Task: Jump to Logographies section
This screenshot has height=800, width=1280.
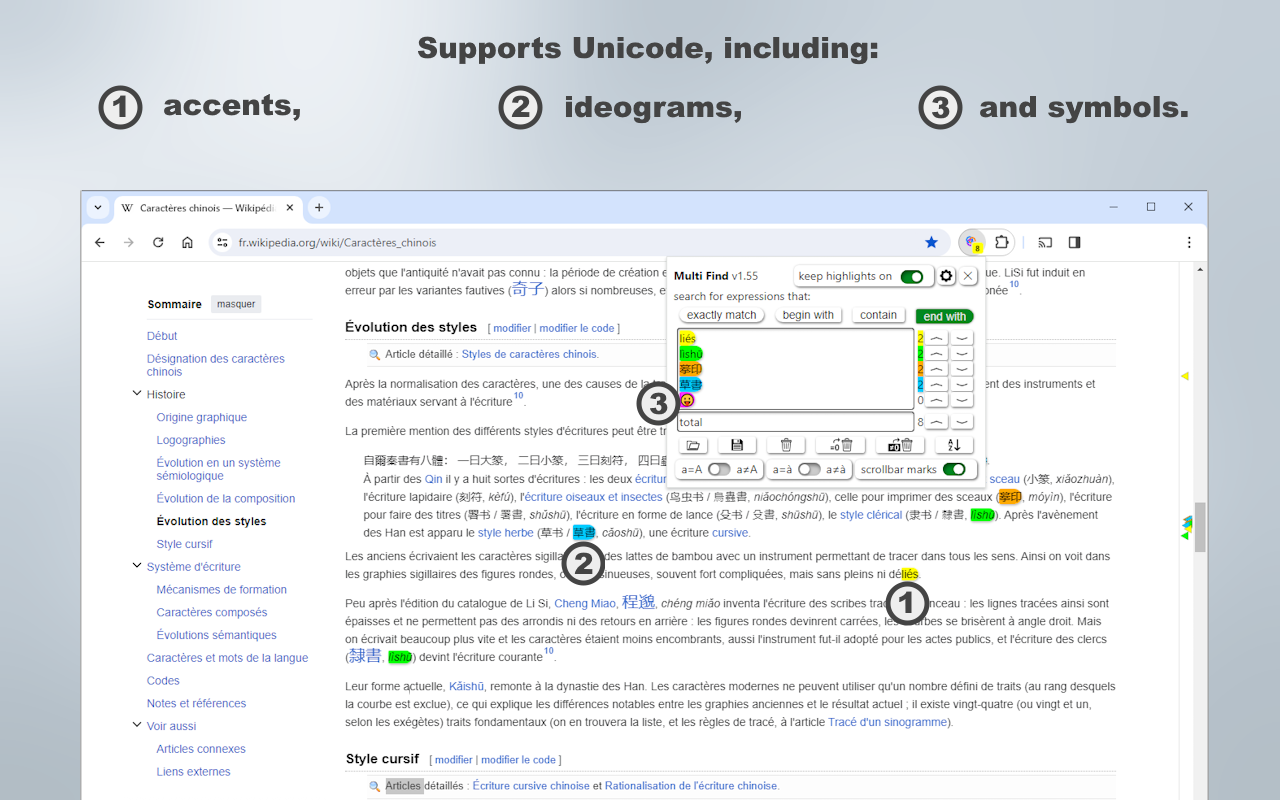Action: pyautogui.click(x=191, y=440)
